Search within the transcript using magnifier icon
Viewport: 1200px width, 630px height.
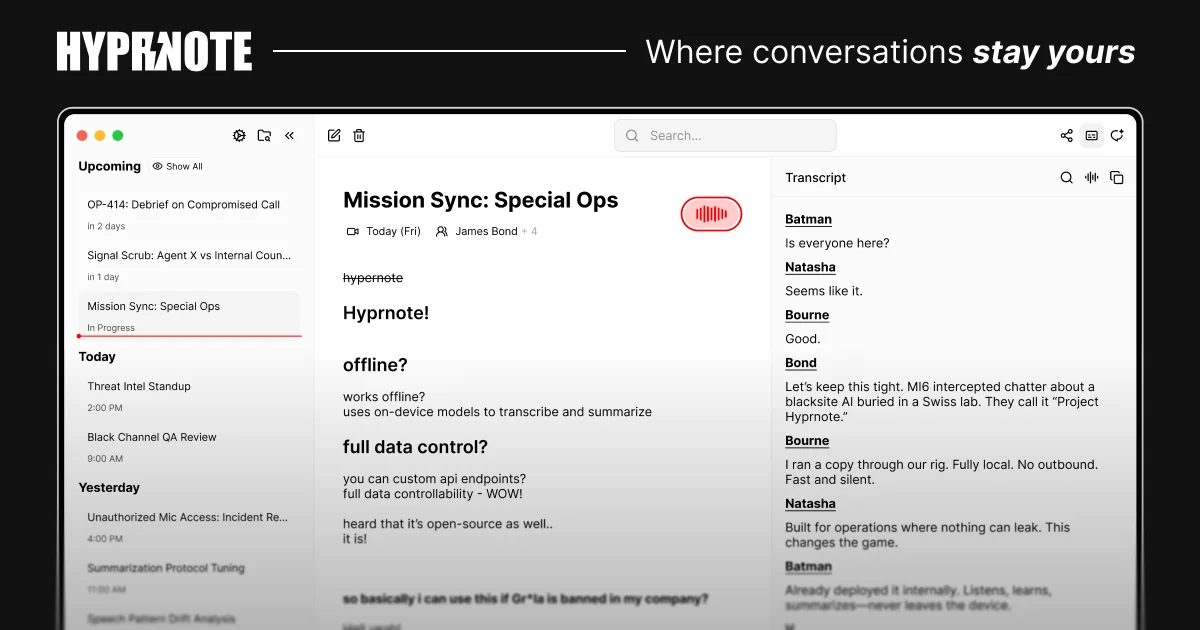(x=1066, y=178)
